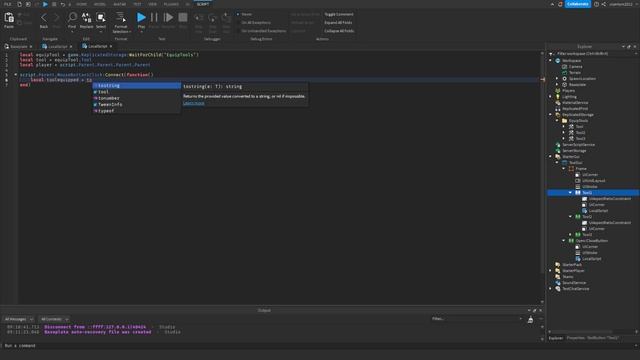Click the small play icon in the quick access bar

coord(45,4)
